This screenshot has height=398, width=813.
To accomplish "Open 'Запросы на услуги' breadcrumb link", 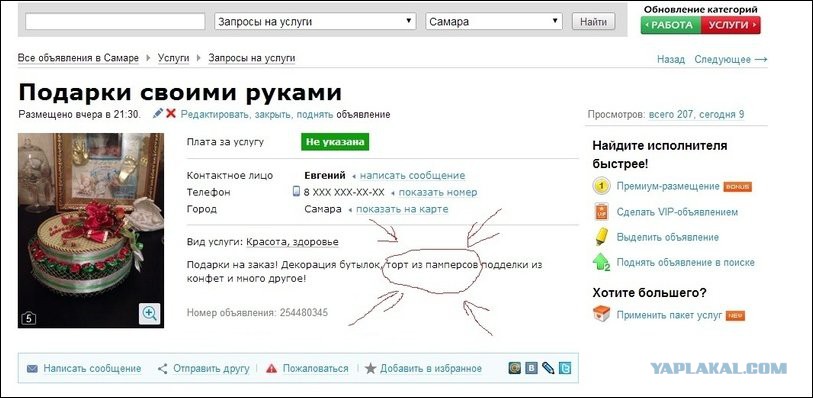I will coord(251,58).
